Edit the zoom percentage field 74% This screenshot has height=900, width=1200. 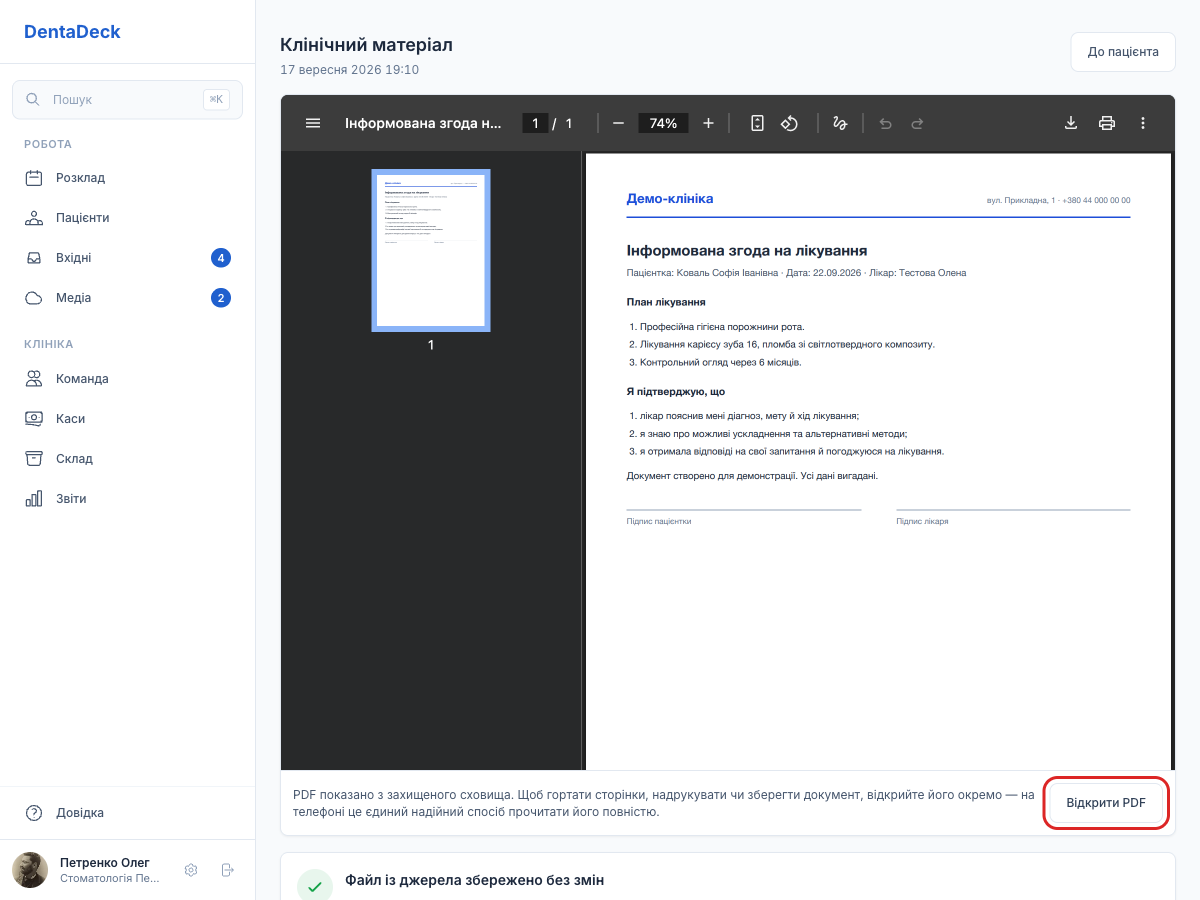[x=663, y=123]
